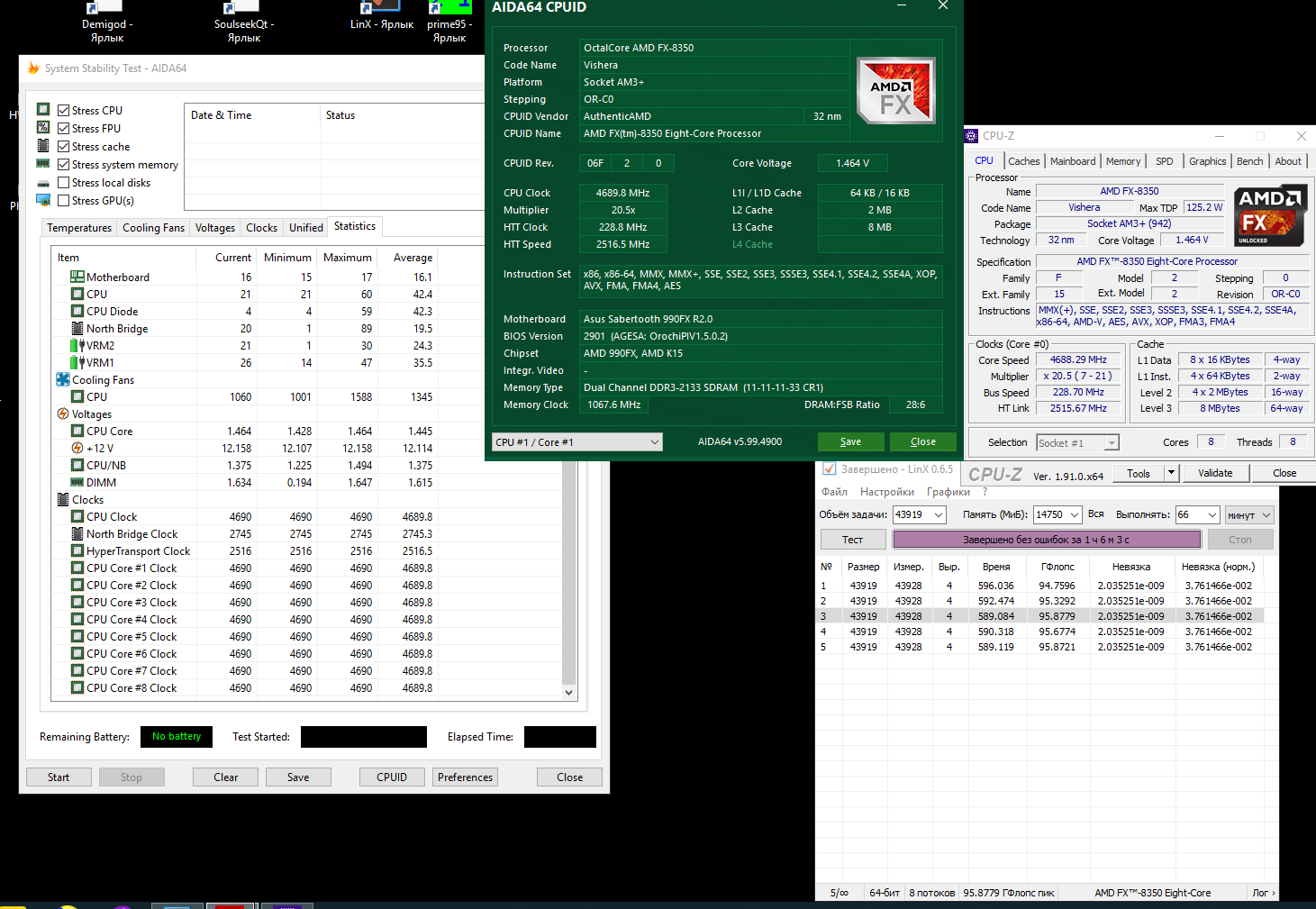Uncheck the Stress FPU checkbox

point(64,129)
